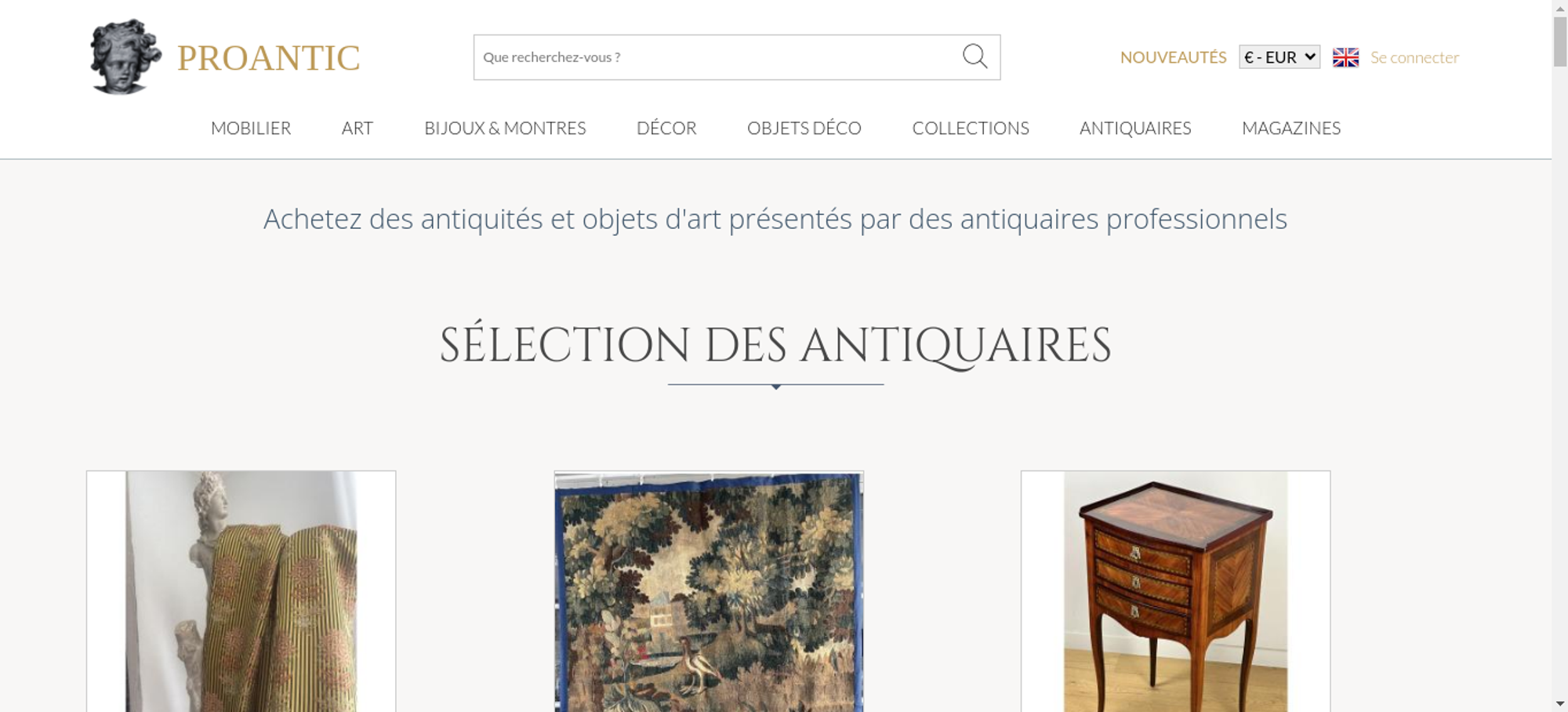Click the NOUVEAUTÉS link

click(1173, 57)
